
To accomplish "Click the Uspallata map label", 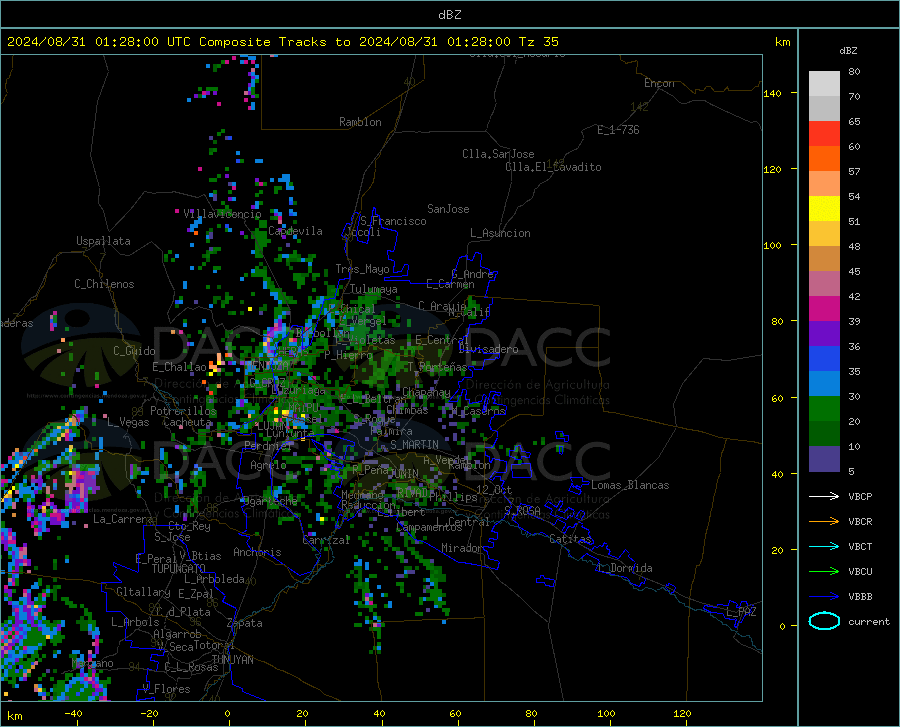I will (103, 241).
